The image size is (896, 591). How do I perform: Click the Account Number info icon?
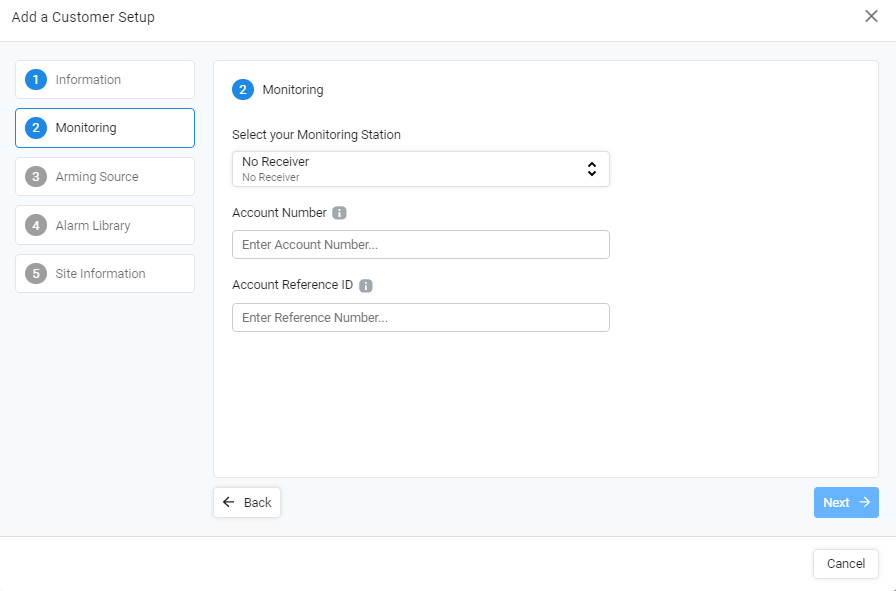coord(339,213)
